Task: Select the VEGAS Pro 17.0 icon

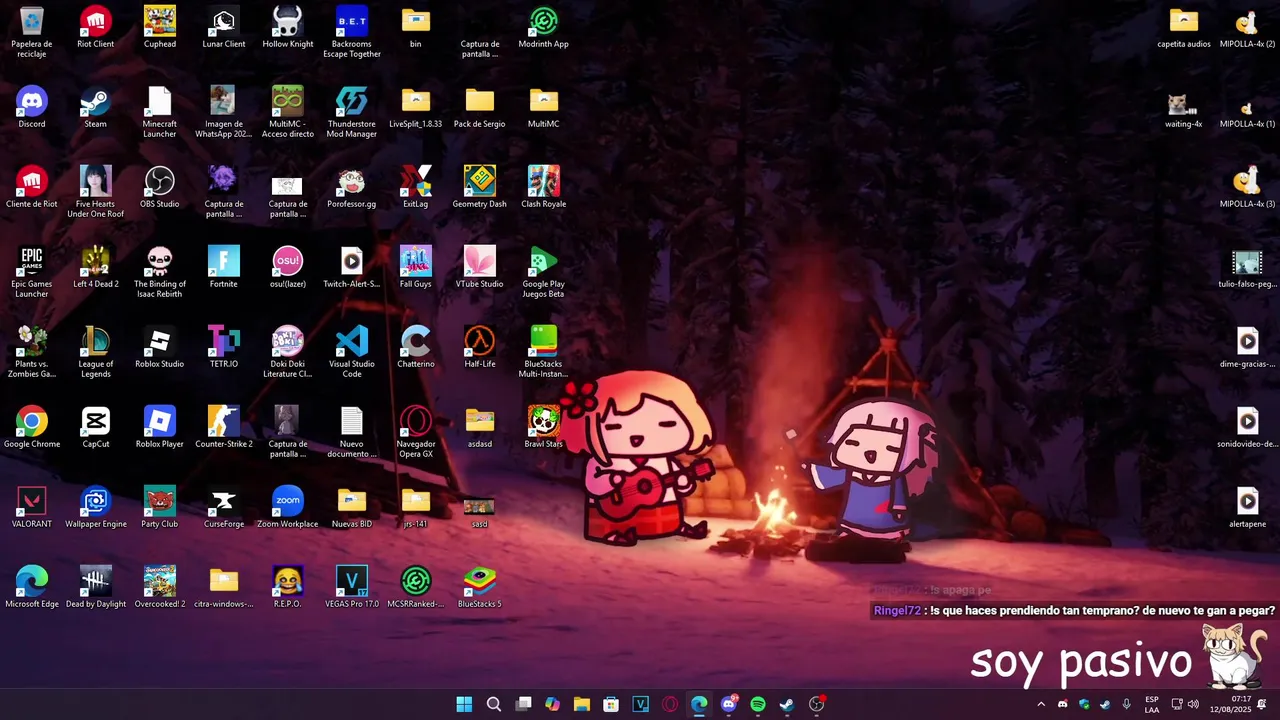Action: coord(352,587)
